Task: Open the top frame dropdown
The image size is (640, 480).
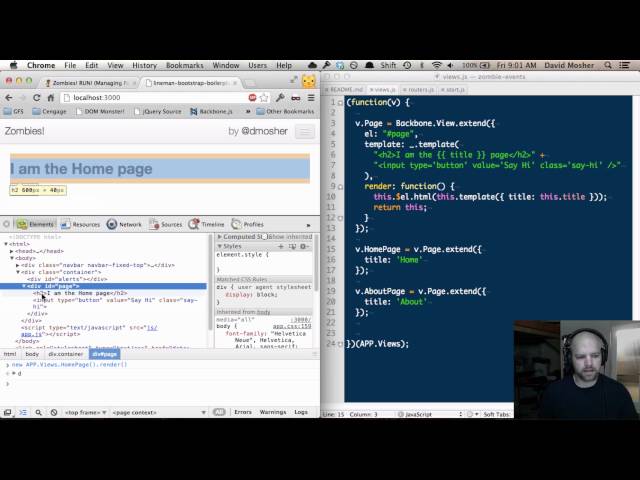Action: 85,413
